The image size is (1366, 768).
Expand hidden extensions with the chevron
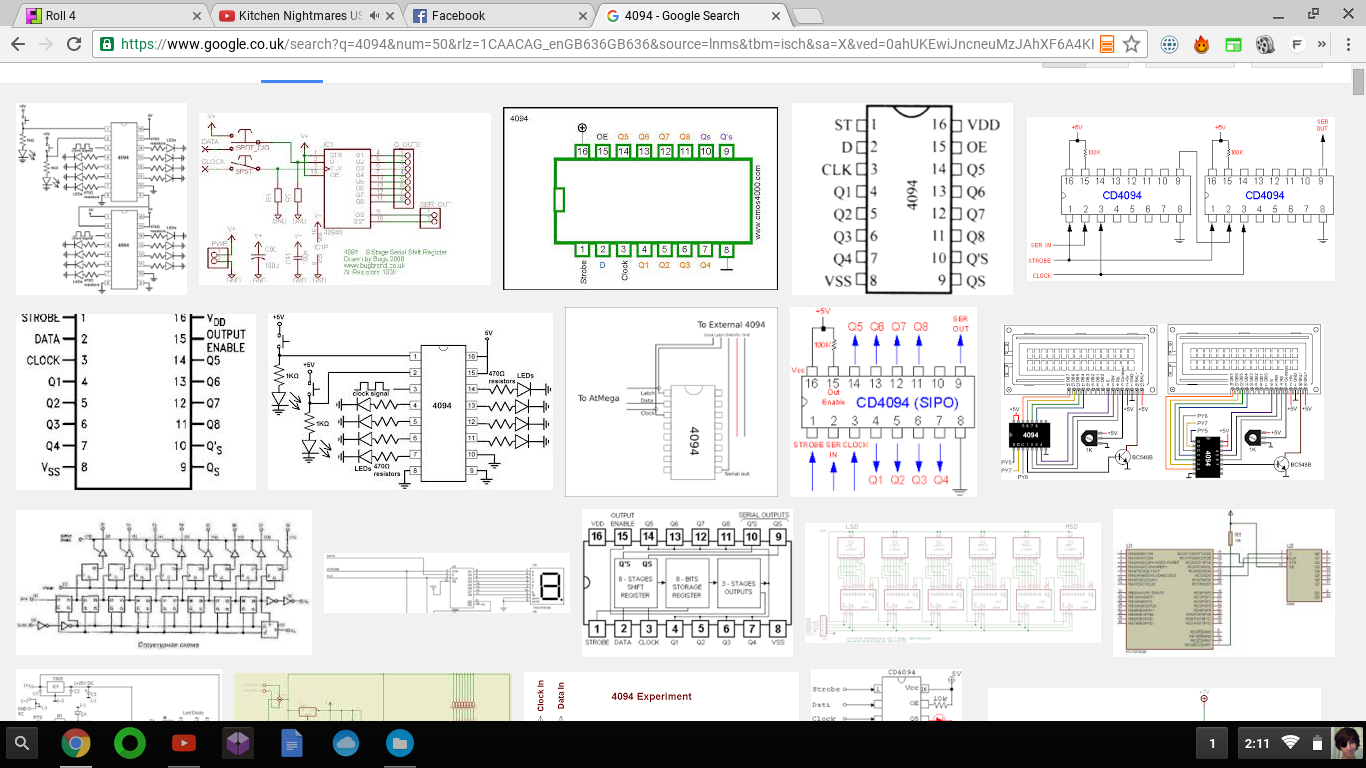click(x=1322, y=44)
